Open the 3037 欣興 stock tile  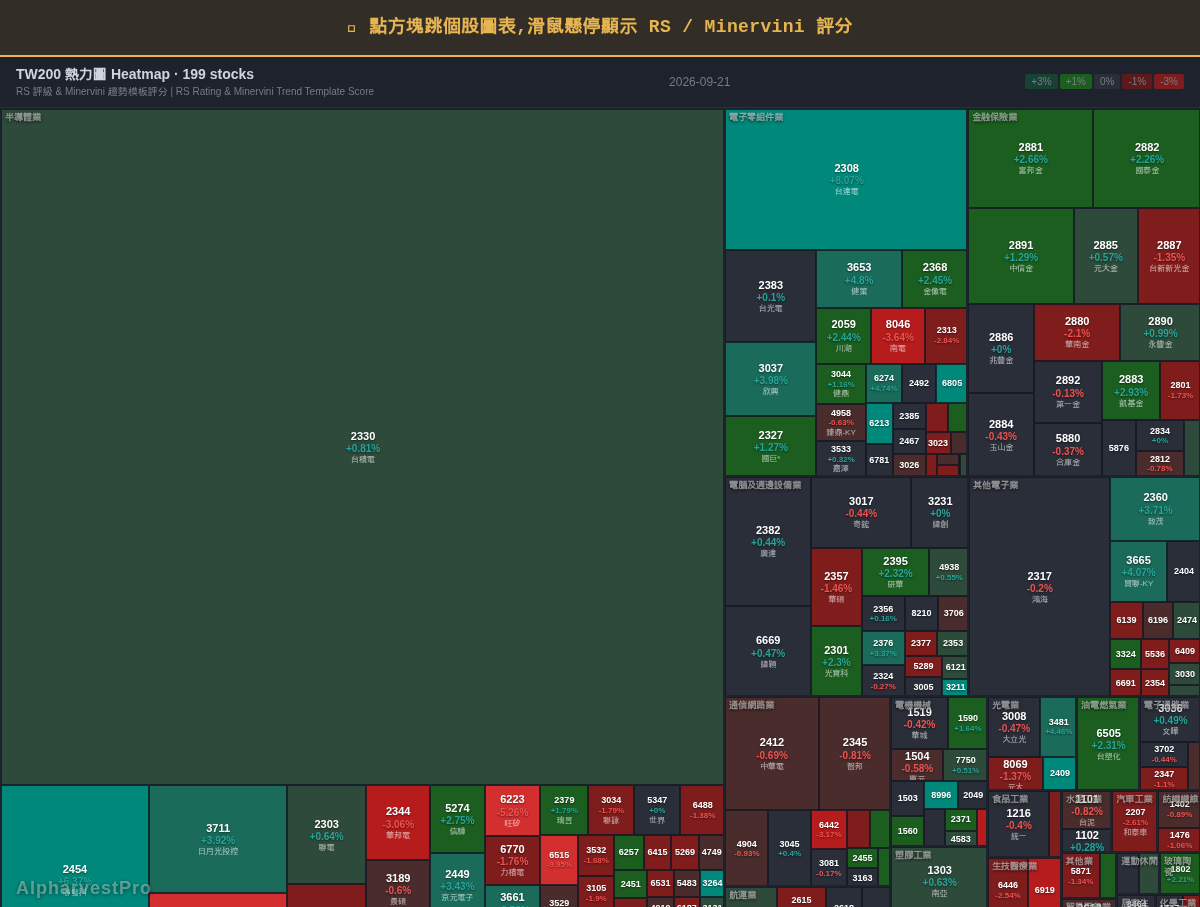coord(771,379)
